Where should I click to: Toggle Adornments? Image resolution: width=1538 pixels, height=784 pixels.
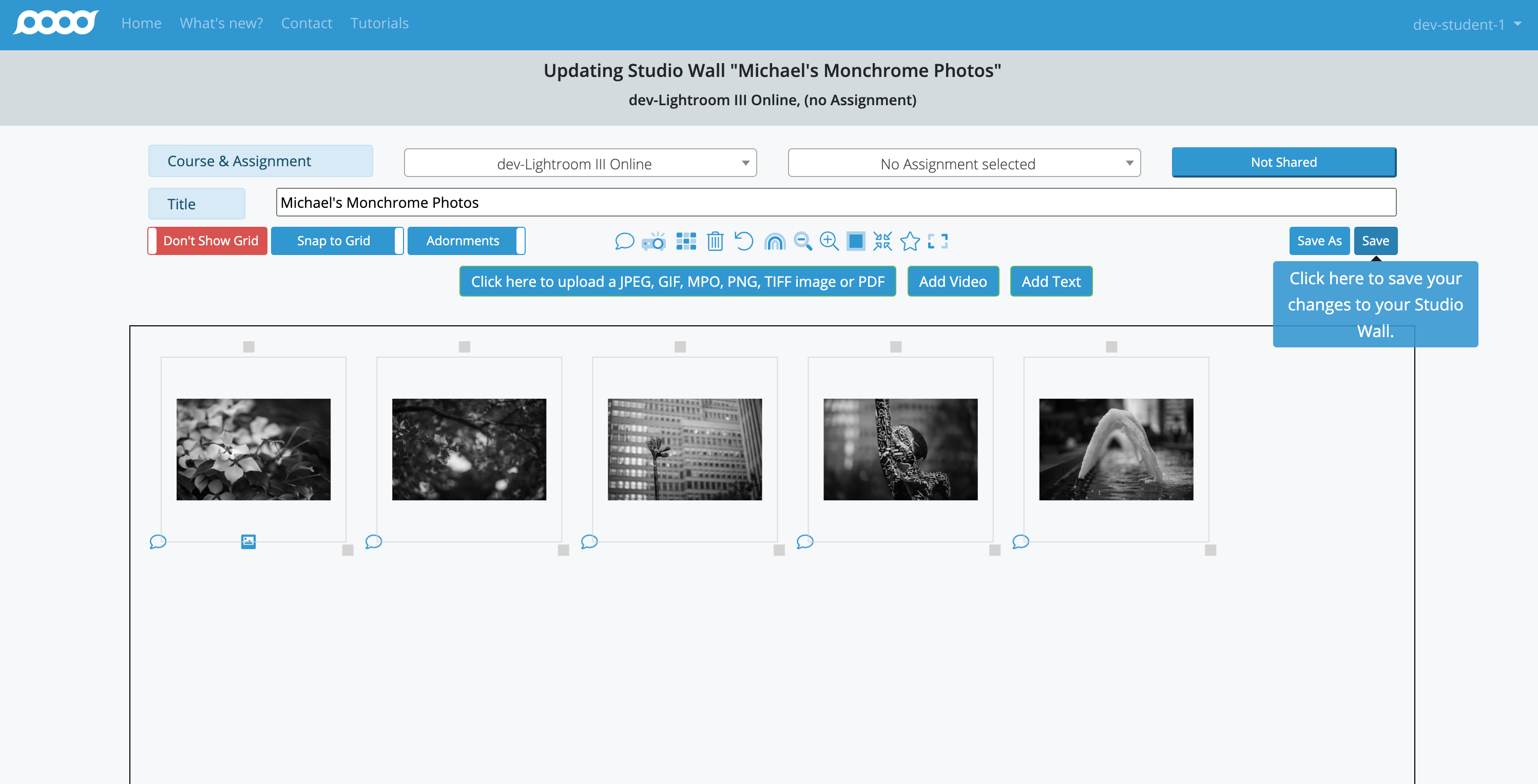(466, 241)
